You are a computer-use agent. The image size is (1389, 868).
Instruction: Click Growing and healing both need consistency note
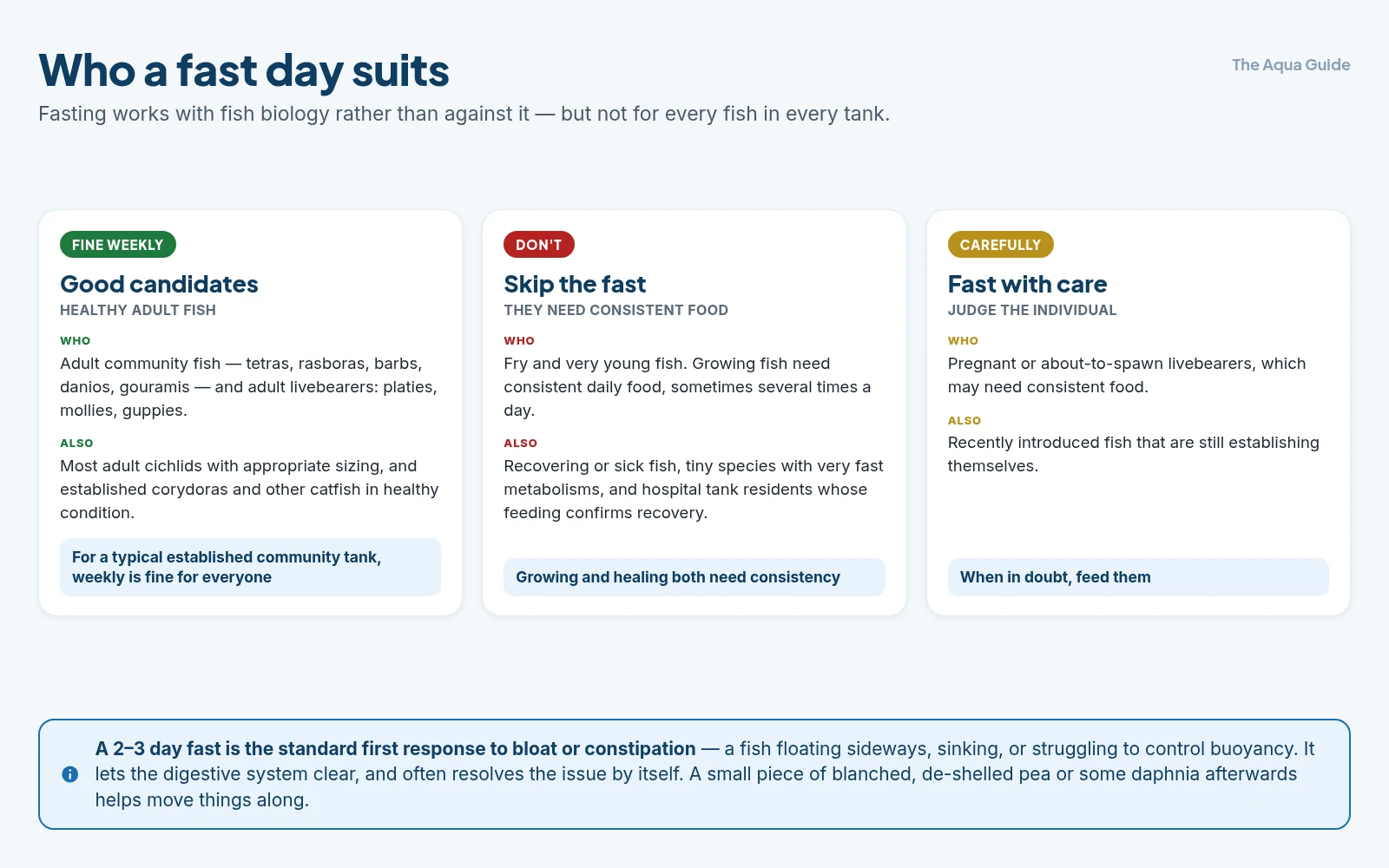[x=694, y=577]
